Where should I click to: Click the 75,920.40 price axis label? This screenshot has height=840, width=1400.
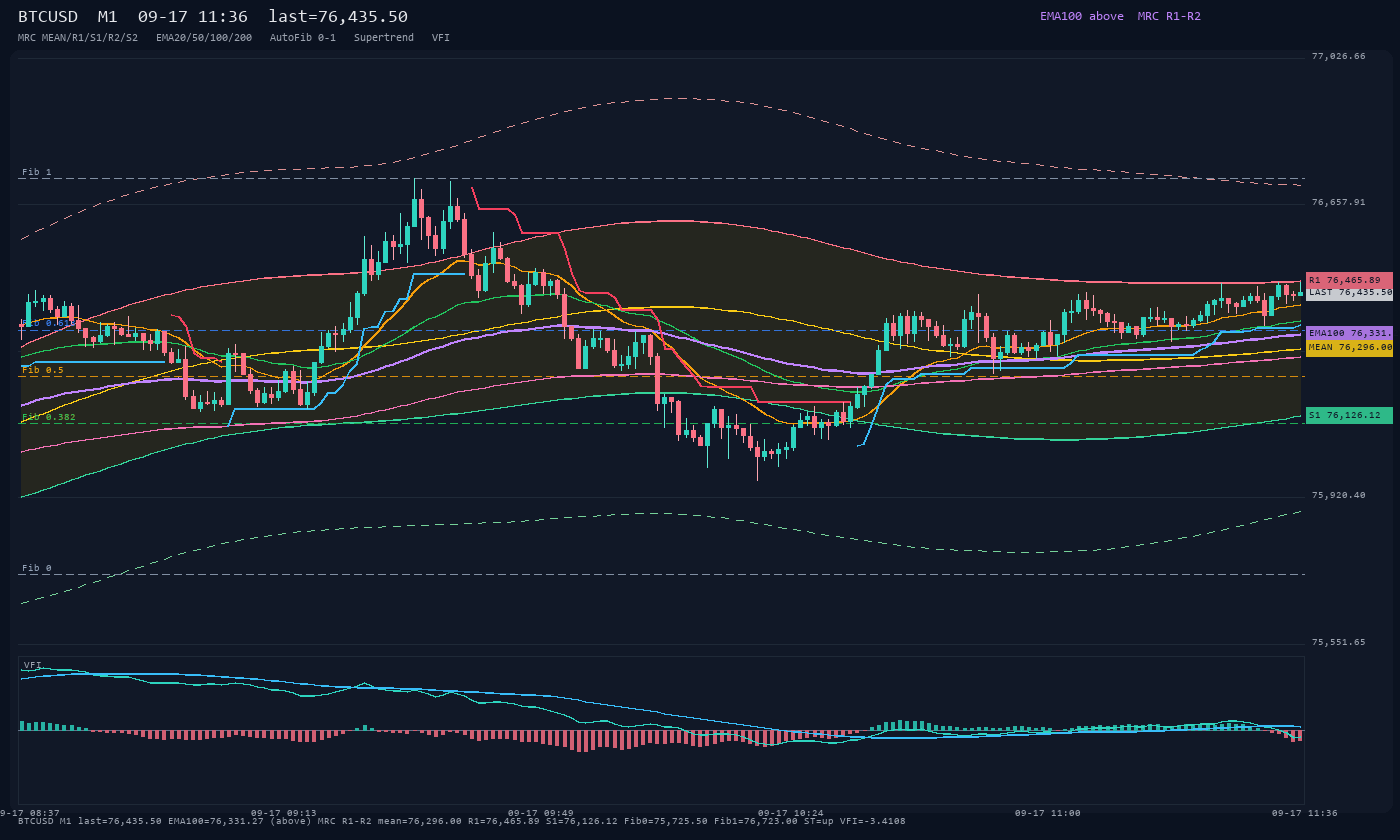[1338, 495]
